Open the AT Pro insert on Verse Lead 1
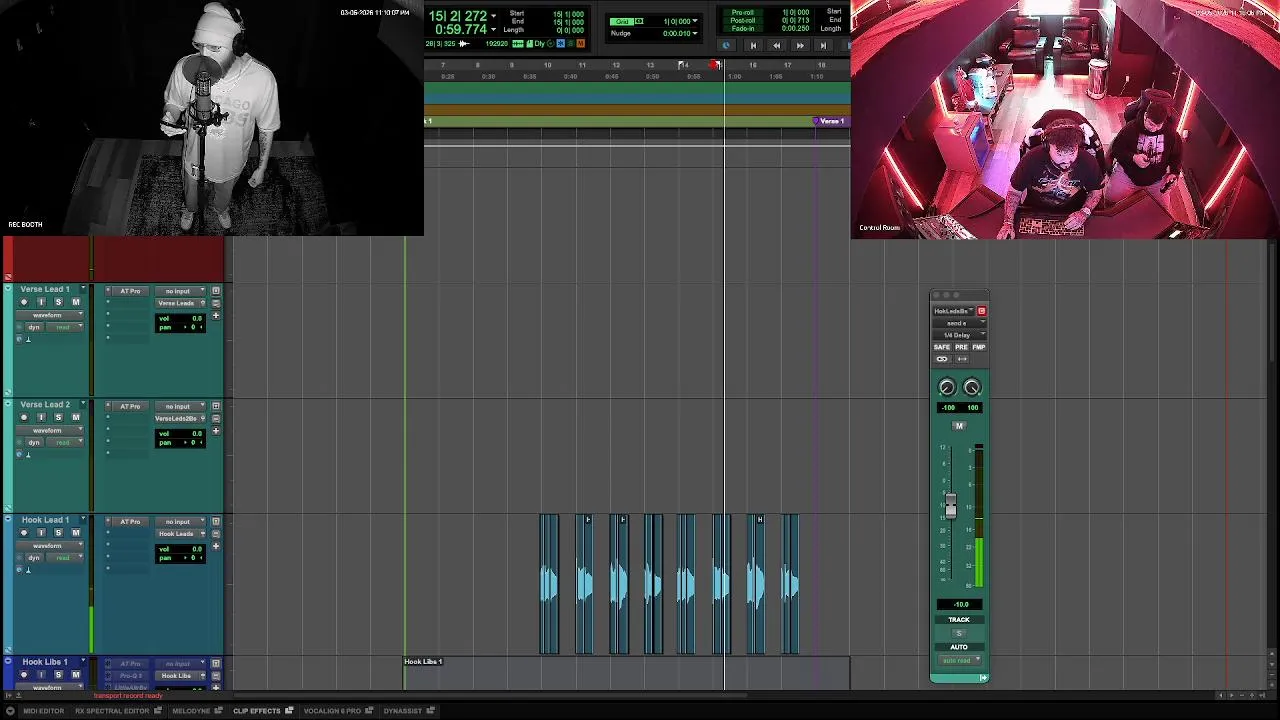 (x=130, y=291)
